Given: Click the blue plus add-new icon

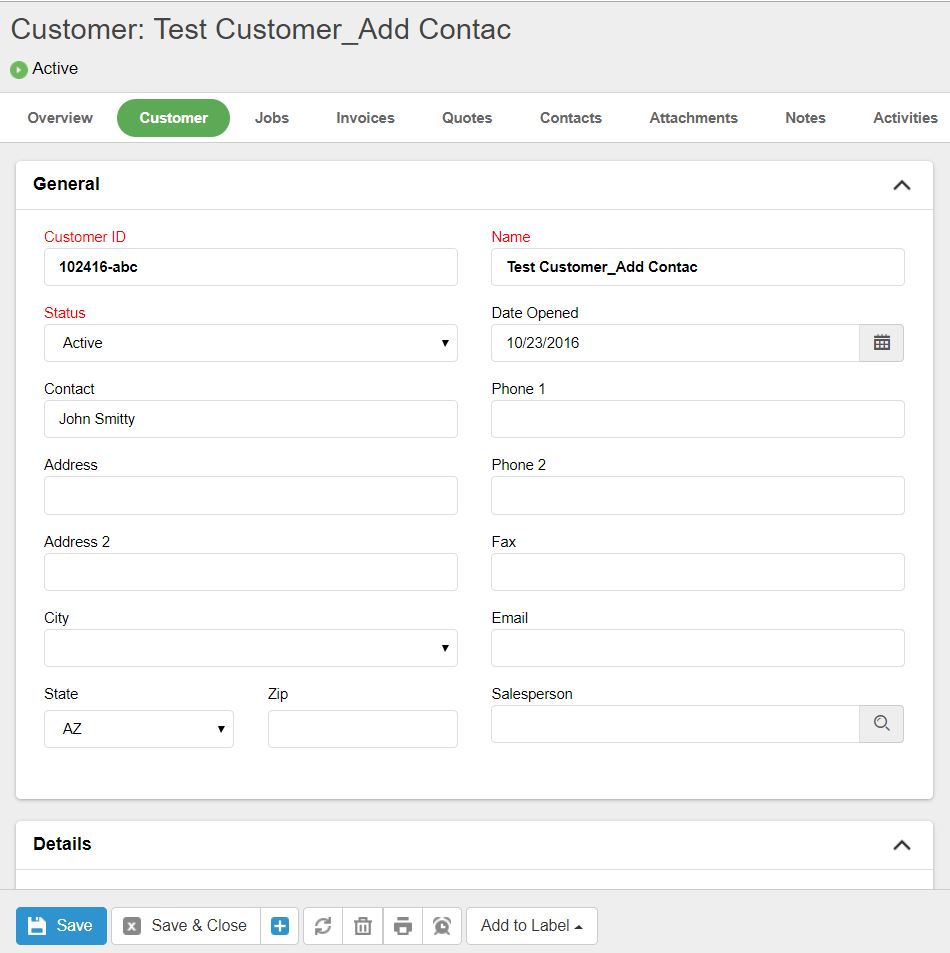Looking at the screenshot, I should [x=280, y=926].
